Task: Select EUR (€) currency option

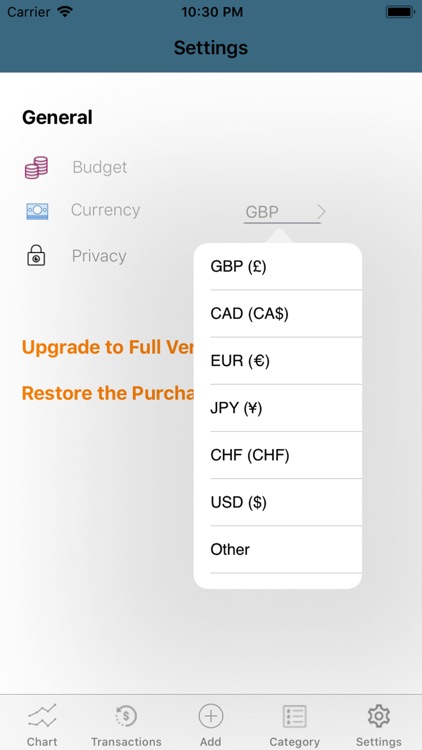Action: (278, 361)
